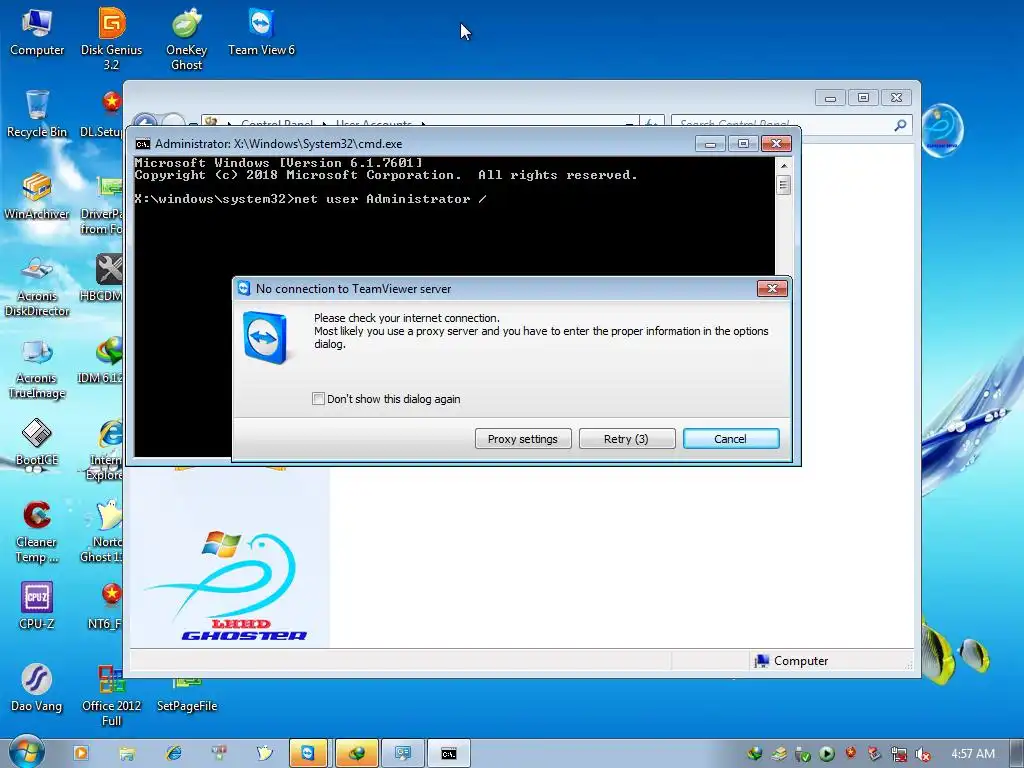Viewport: 1024px width, 768px height.
Task: Open the network tray icon beside volume
Action: pyautogui.click(x=899, y=754)
